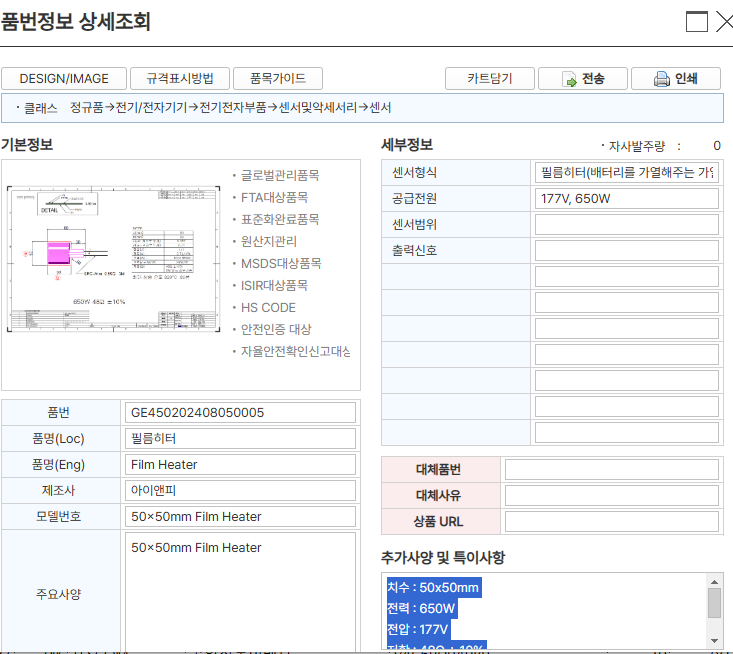This screenshot has width=733, height=654.
Task: Click the empty 센서범위 field
Action: (626, 225)
